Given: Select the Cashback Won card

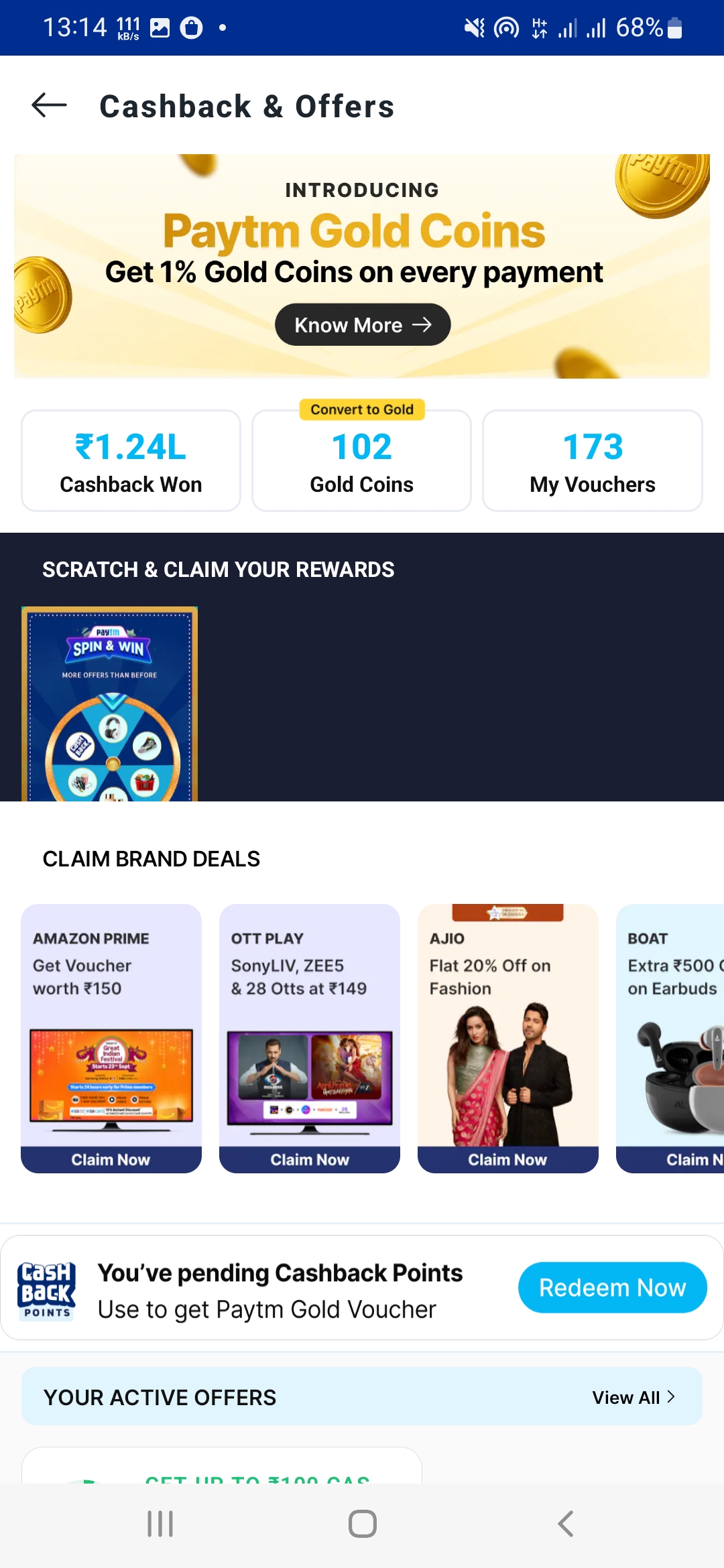Looking at the screenshot, I should (131, 460).
